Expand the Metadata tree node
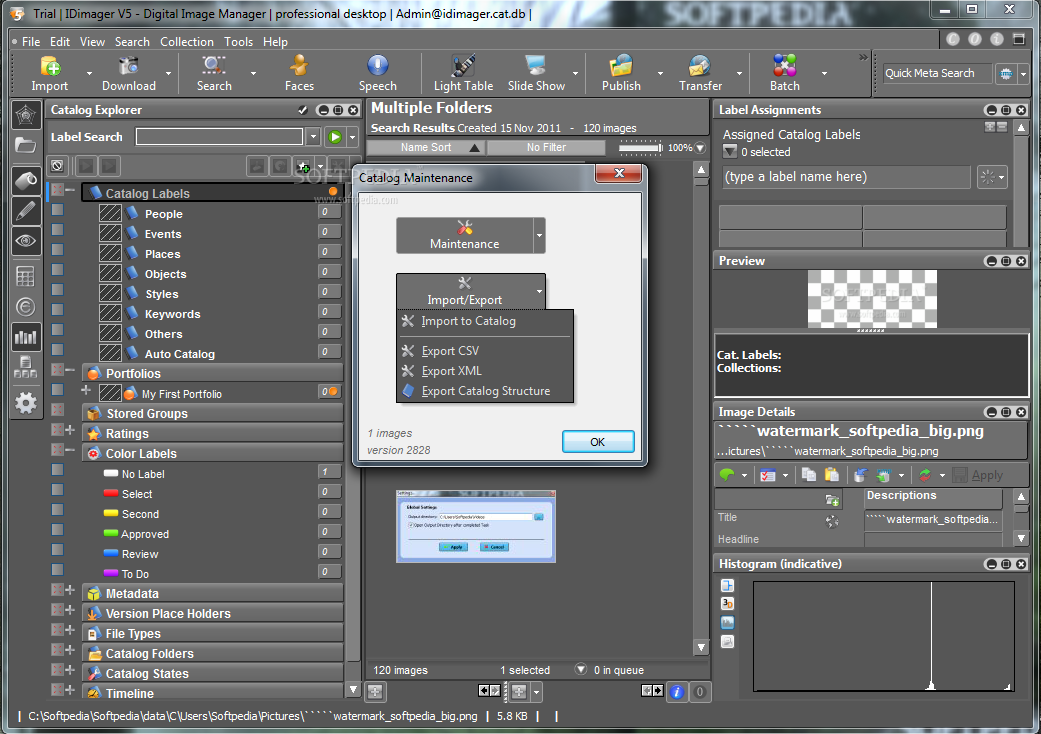Screen dimensions: 1041x734 [x=70, y=589]
